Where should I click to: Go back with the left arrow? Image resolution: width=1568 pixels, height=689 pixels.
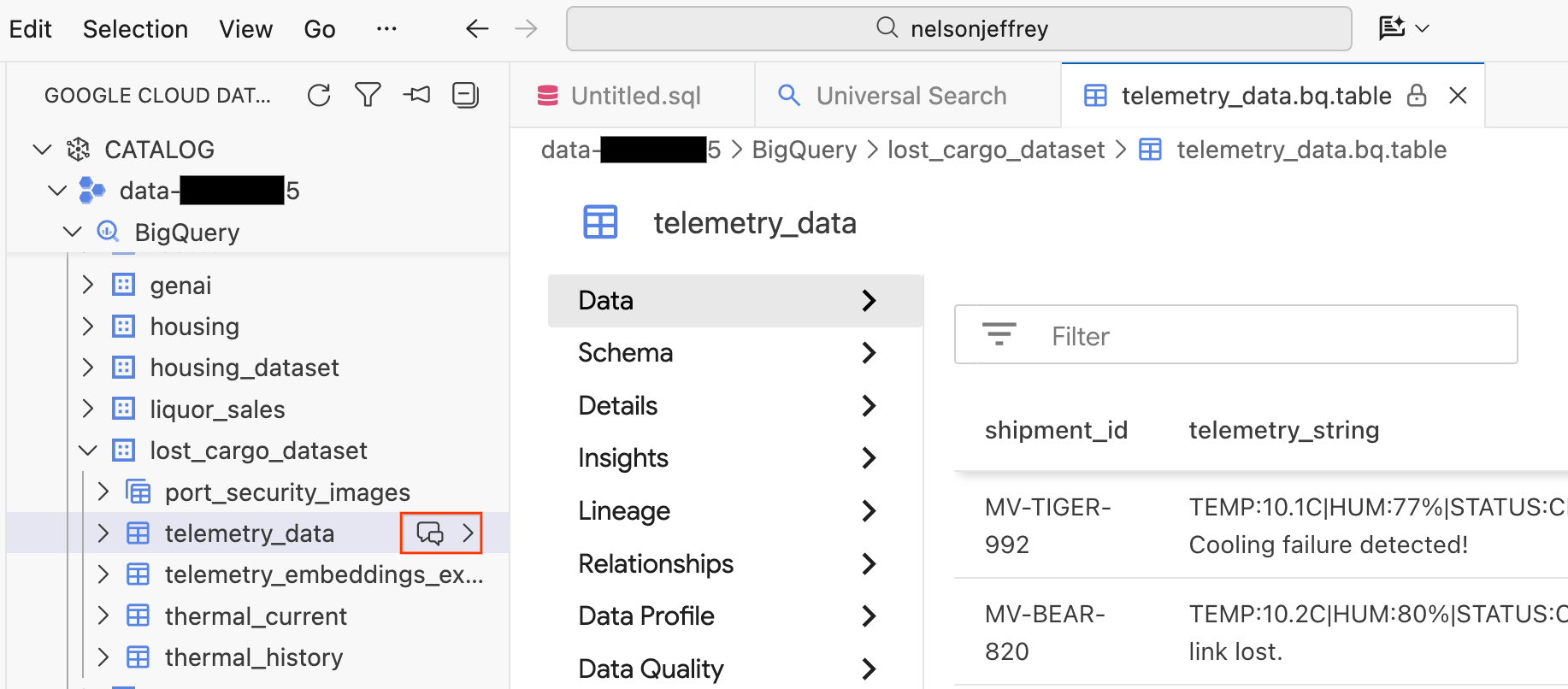click(x=477, y=29)
